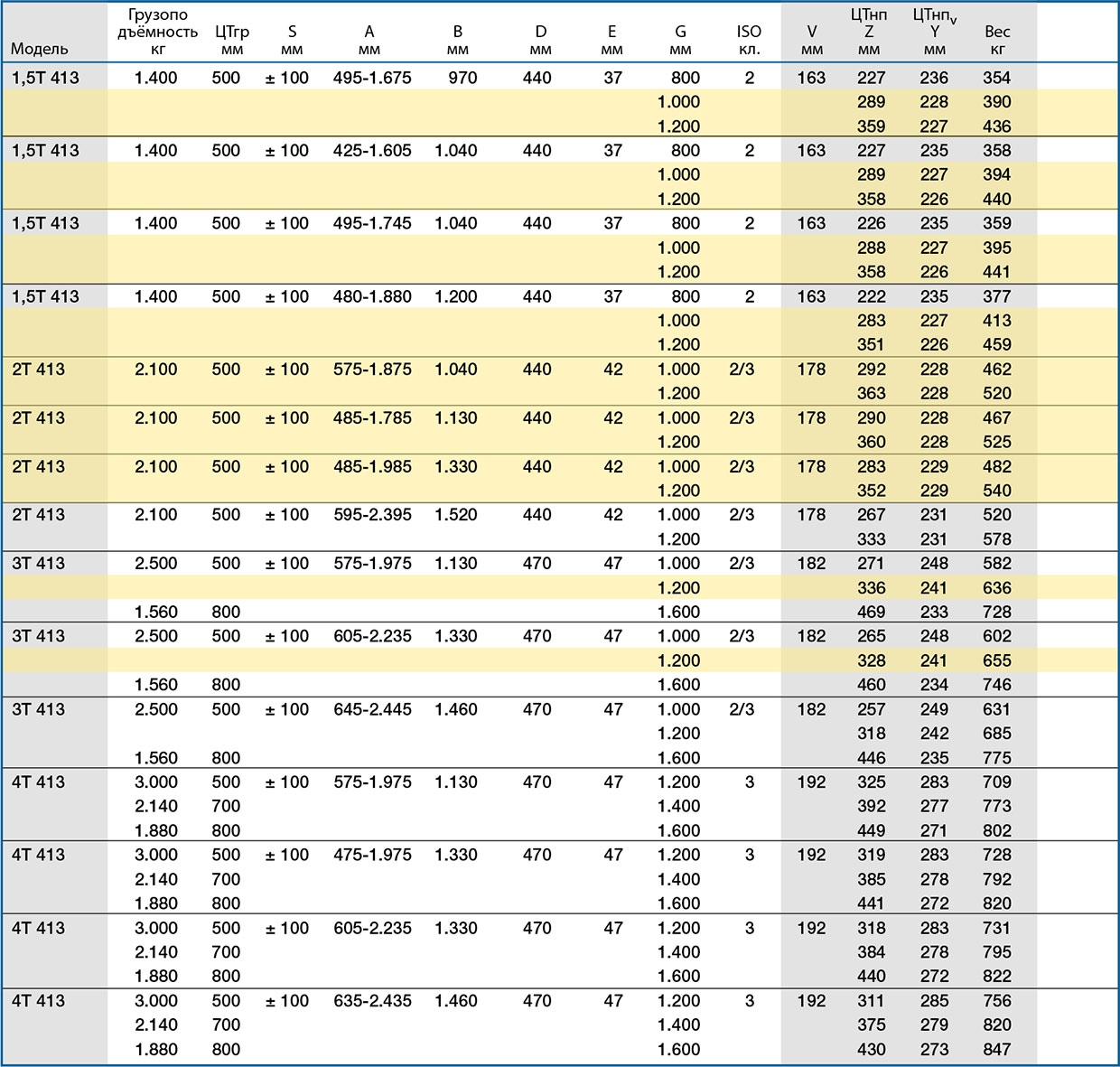Click the weight value '802'
Screen dimensions: 1120x1067
tap(997, 830)
